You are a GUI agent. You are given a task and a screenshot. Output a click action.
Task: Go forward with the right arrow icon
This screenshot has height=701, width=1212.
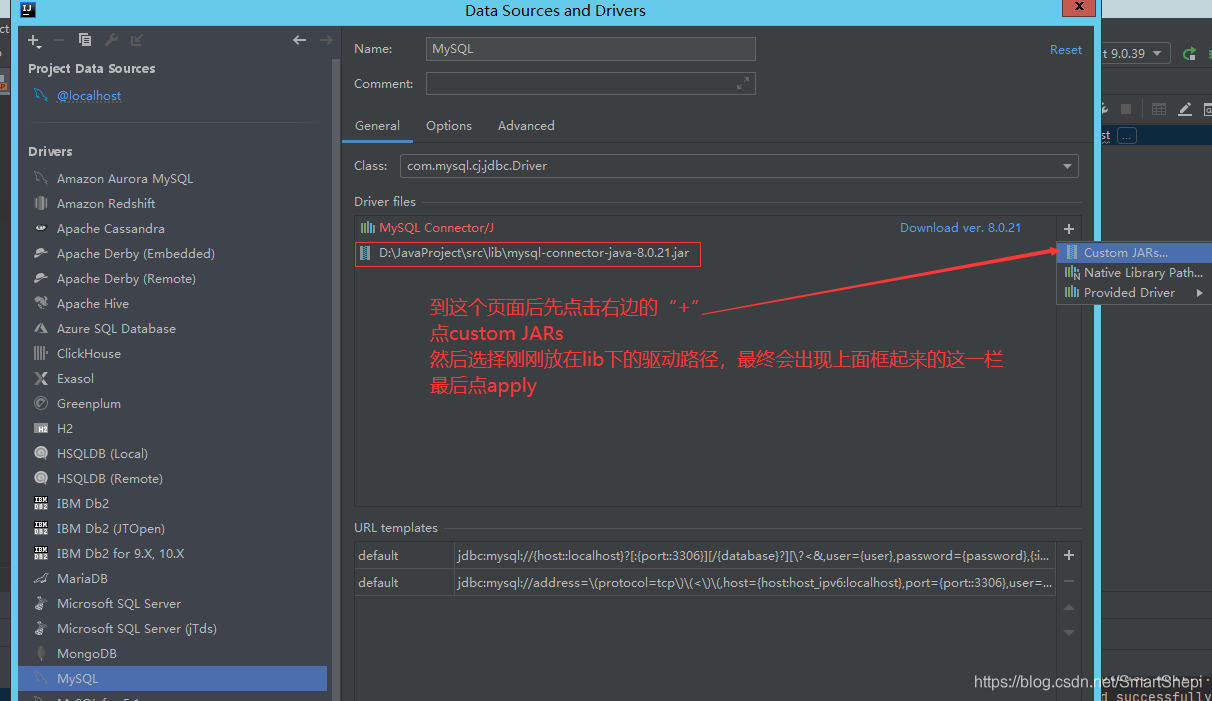pyautogui.click(x=326, y=40)
